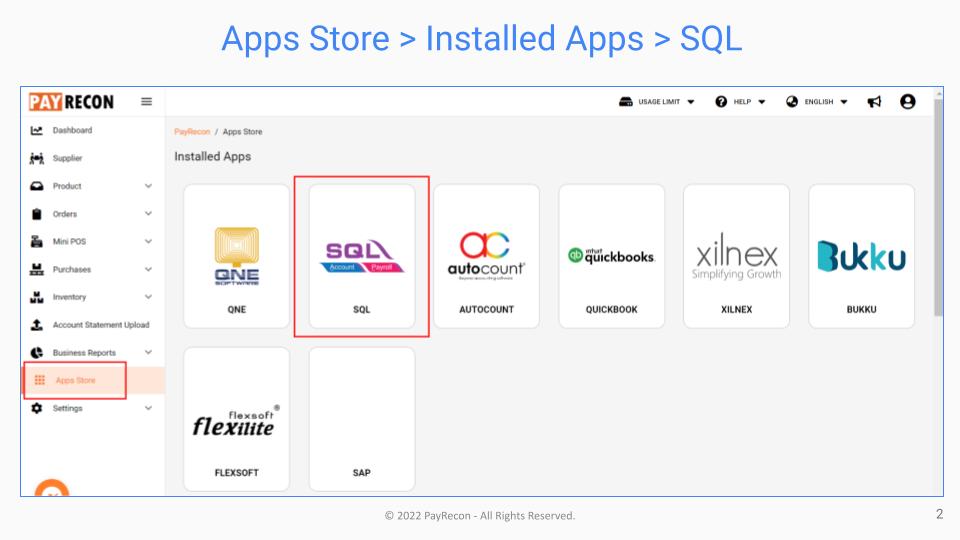Select Apps Store menu item
960x540 pixels.
pos(93,380)
